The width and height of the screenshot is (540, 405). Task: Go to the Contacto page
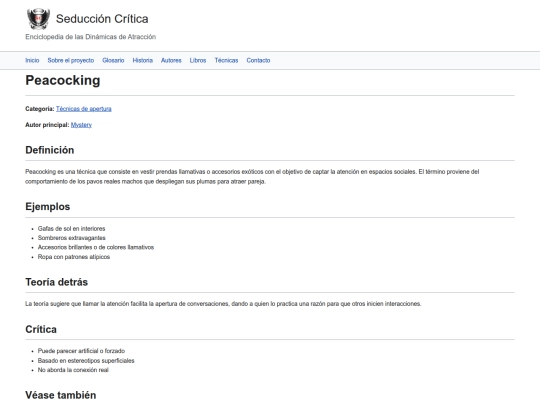tap(258, 60)
